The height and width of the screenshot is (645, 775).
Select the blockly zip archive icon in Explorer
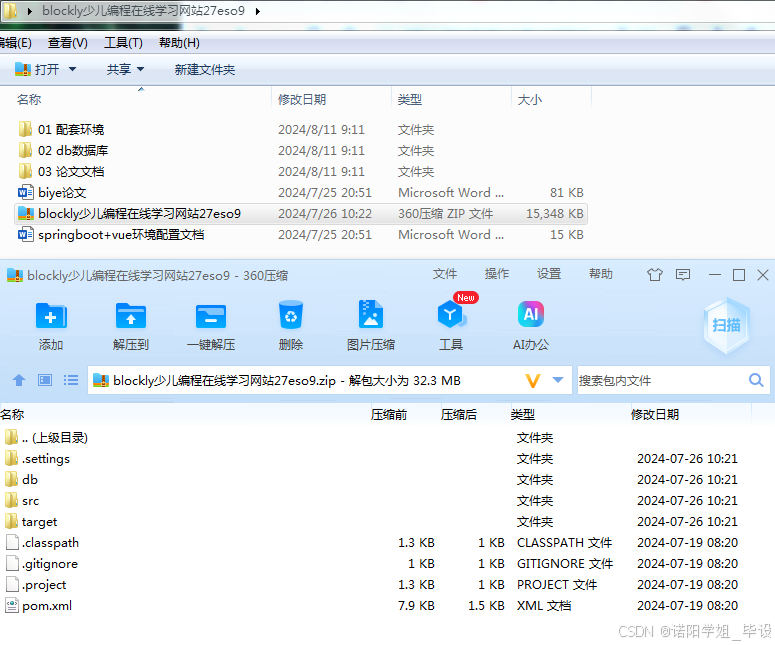coord(26,214)
